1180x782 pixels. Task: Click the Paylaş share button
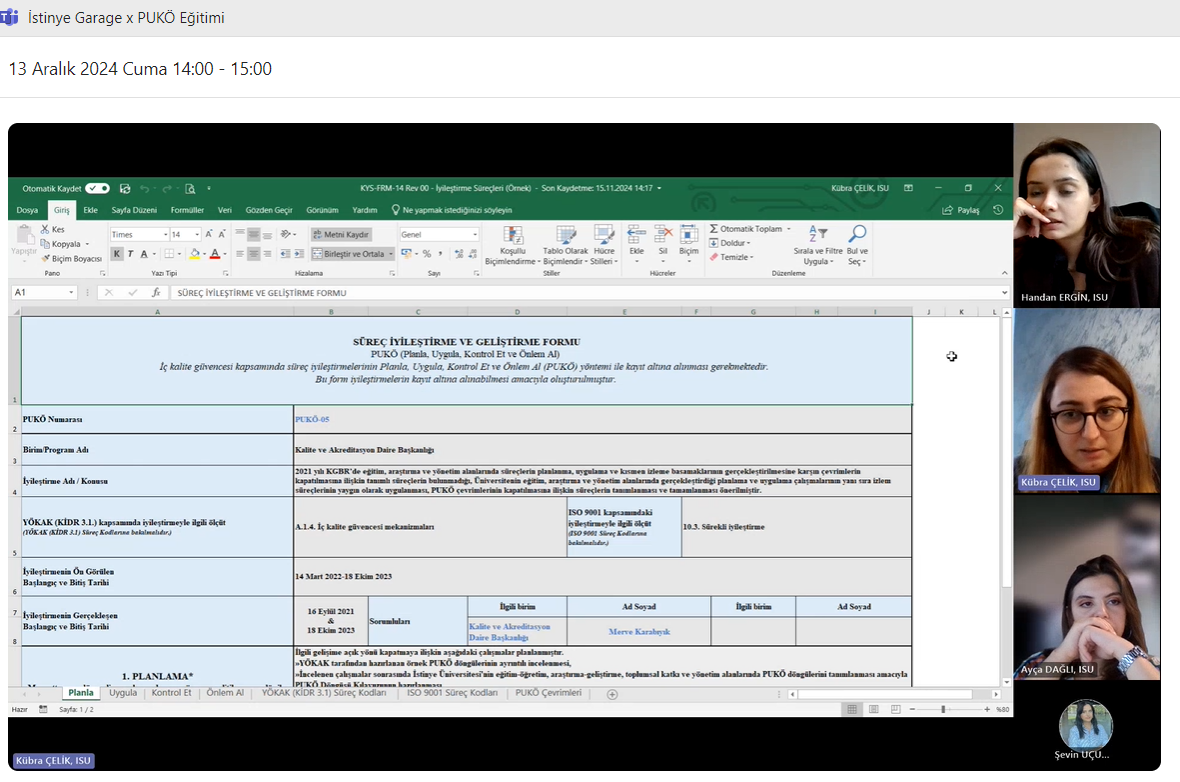pyautogui.click(x=960, y=210)
